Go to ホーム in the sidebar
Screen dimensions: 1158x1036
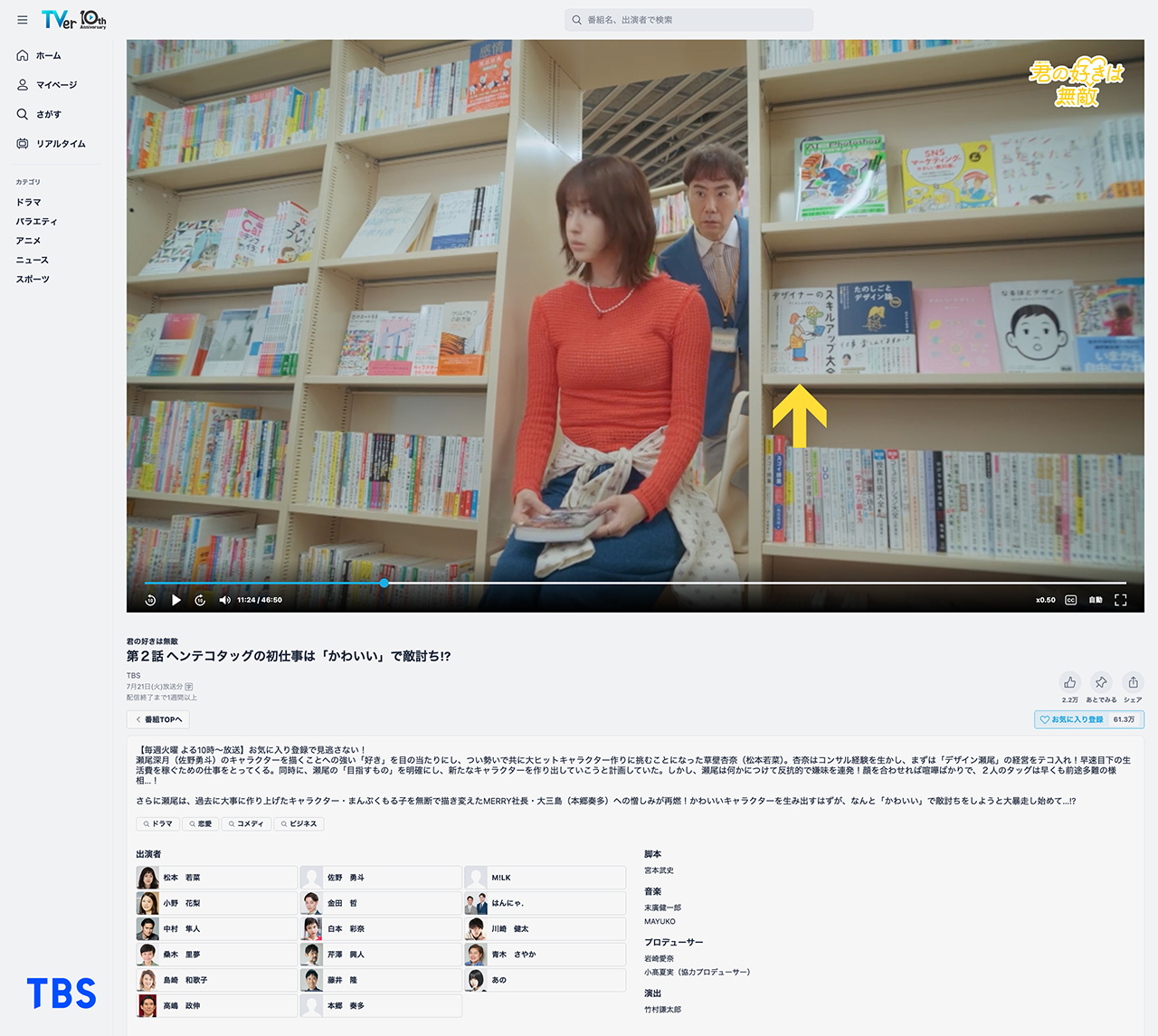coord(39,56)
